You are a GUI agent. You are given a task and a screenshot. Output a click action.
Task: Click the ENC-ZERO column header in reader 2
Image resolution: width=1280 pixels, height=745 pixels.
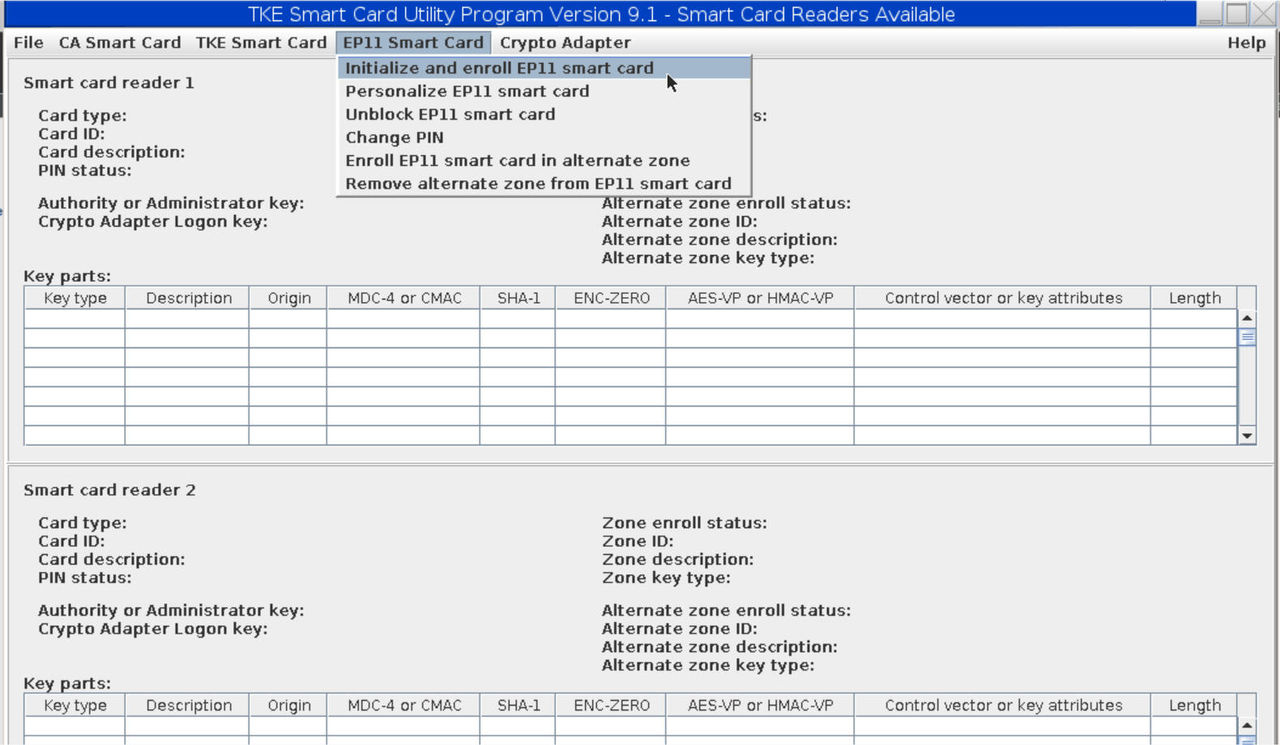611,705
